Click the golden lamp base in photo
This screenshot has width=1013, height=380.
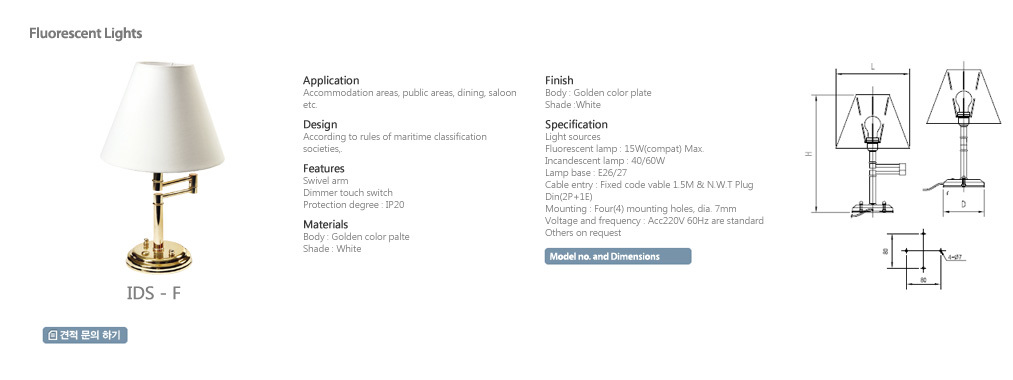coord(159,256)
